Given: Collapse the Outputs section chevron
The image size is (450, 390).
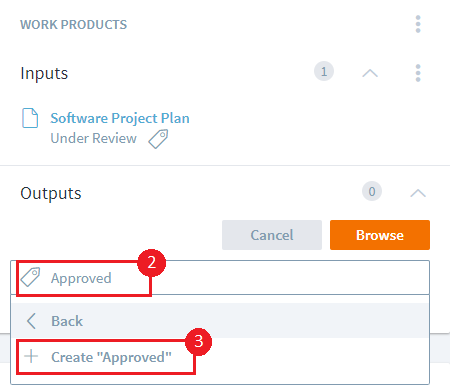Looking at the screenshot, I should coord(418,193).
